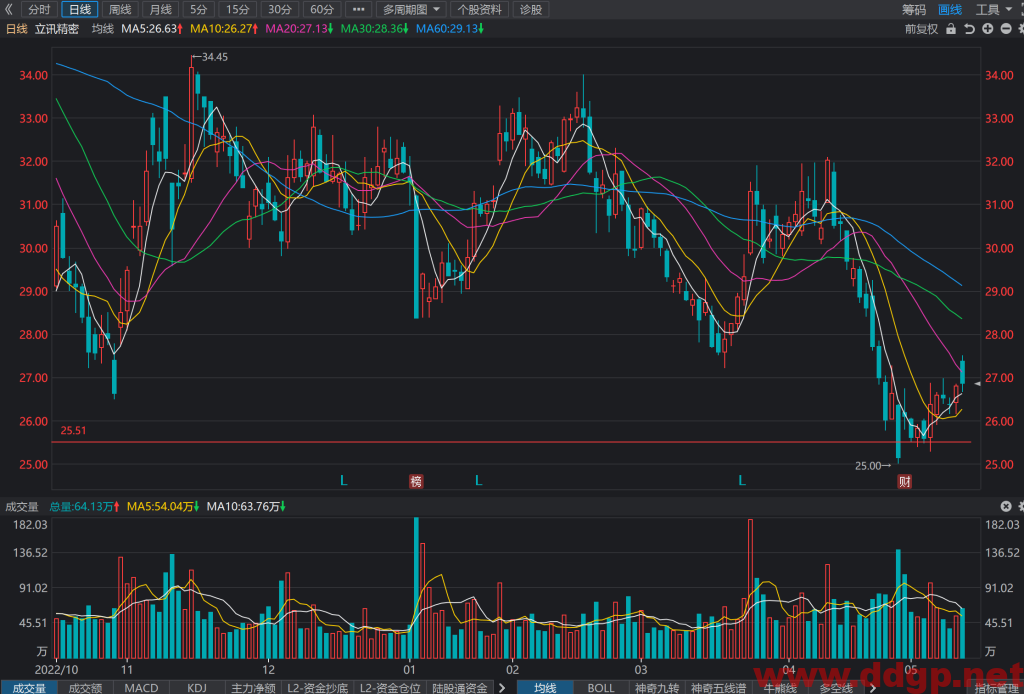Viewport: 1024px width, 694px height.
Task: Click the MA5:26.63 legend value
Action: click(152, 29)
